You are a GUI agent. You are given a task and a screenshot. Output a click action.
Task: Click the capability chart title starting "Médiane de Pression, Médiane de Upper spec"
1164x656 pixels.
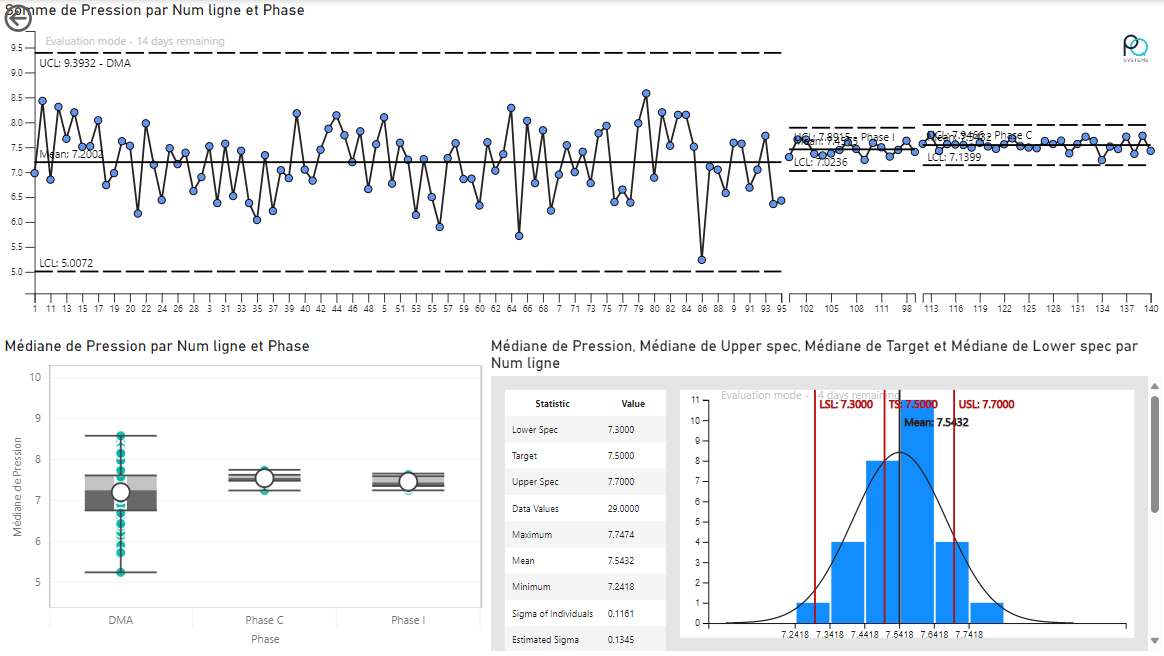tap(814, 355)
